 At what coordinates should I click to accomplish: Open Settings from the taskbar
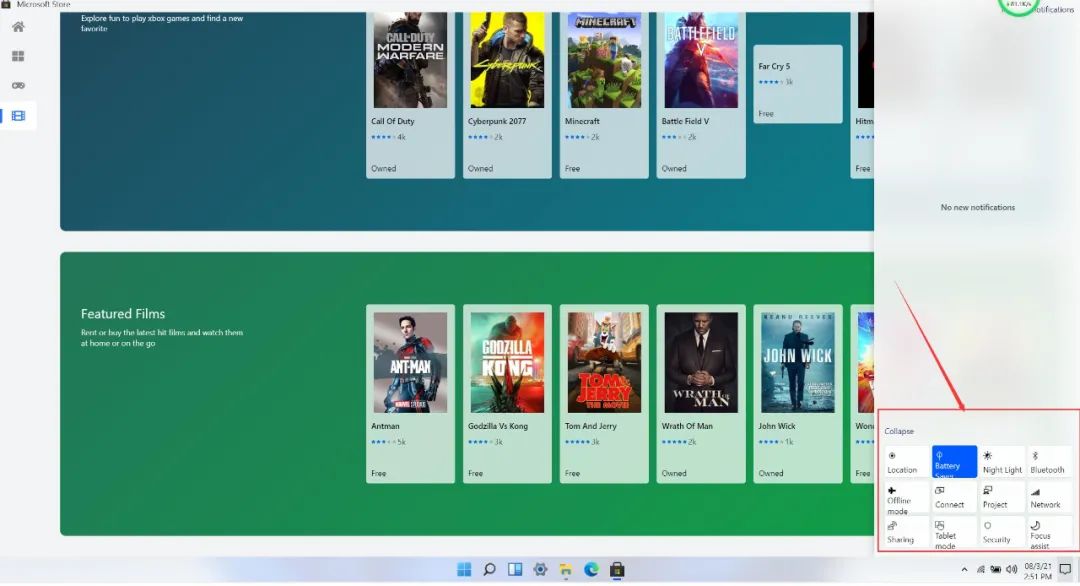(x=540, y=569)
